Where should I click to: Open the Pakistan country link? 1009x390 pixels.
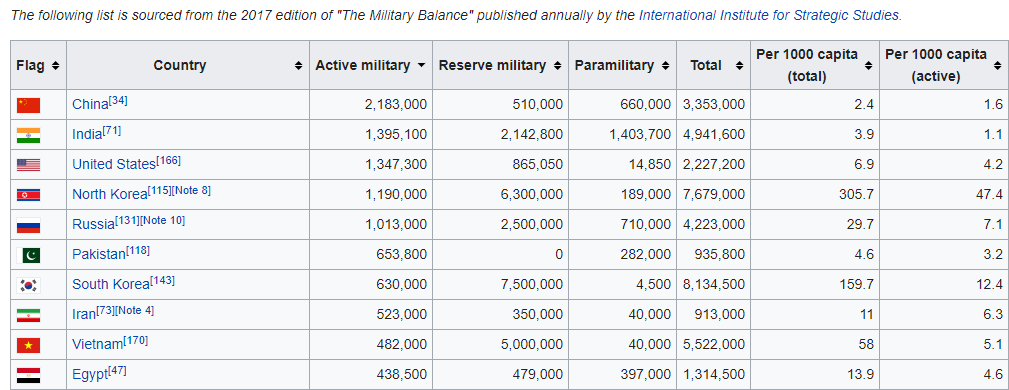98,255
